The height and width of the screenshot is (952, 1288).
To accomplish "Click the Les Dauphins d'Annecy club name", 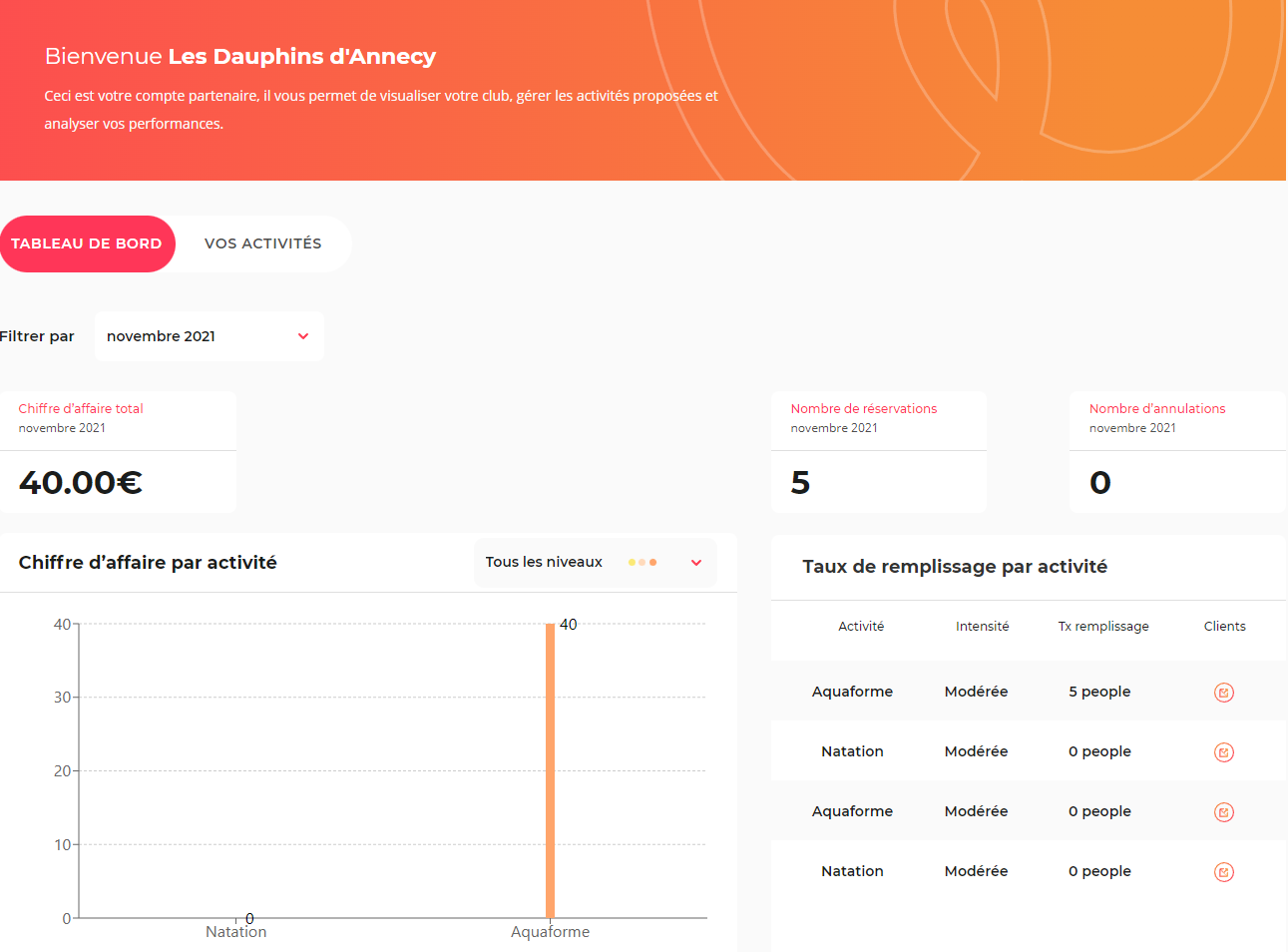I will point(302,56).
